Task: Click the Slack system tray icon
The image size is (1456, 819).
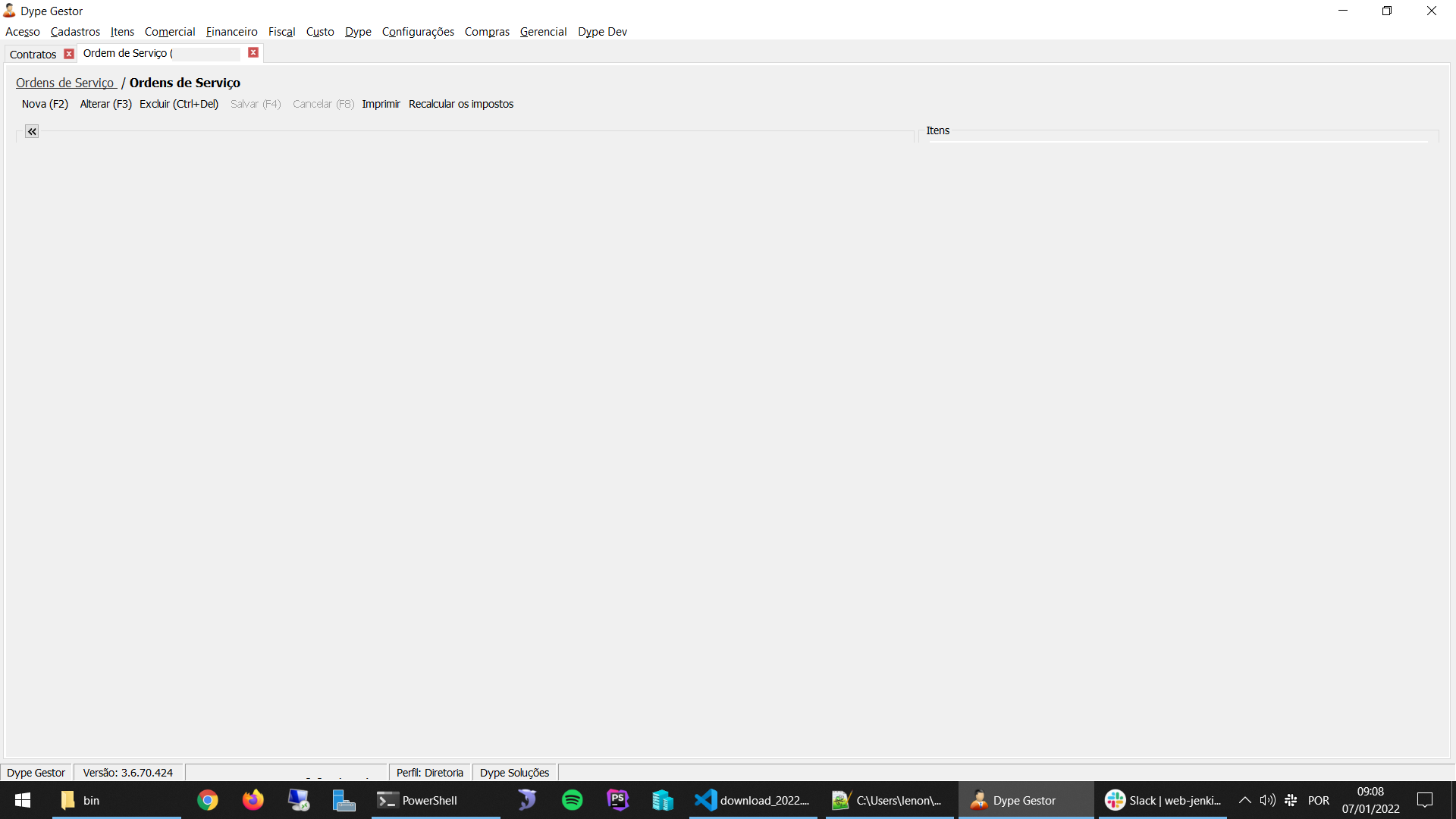Action: (1291, 800)
